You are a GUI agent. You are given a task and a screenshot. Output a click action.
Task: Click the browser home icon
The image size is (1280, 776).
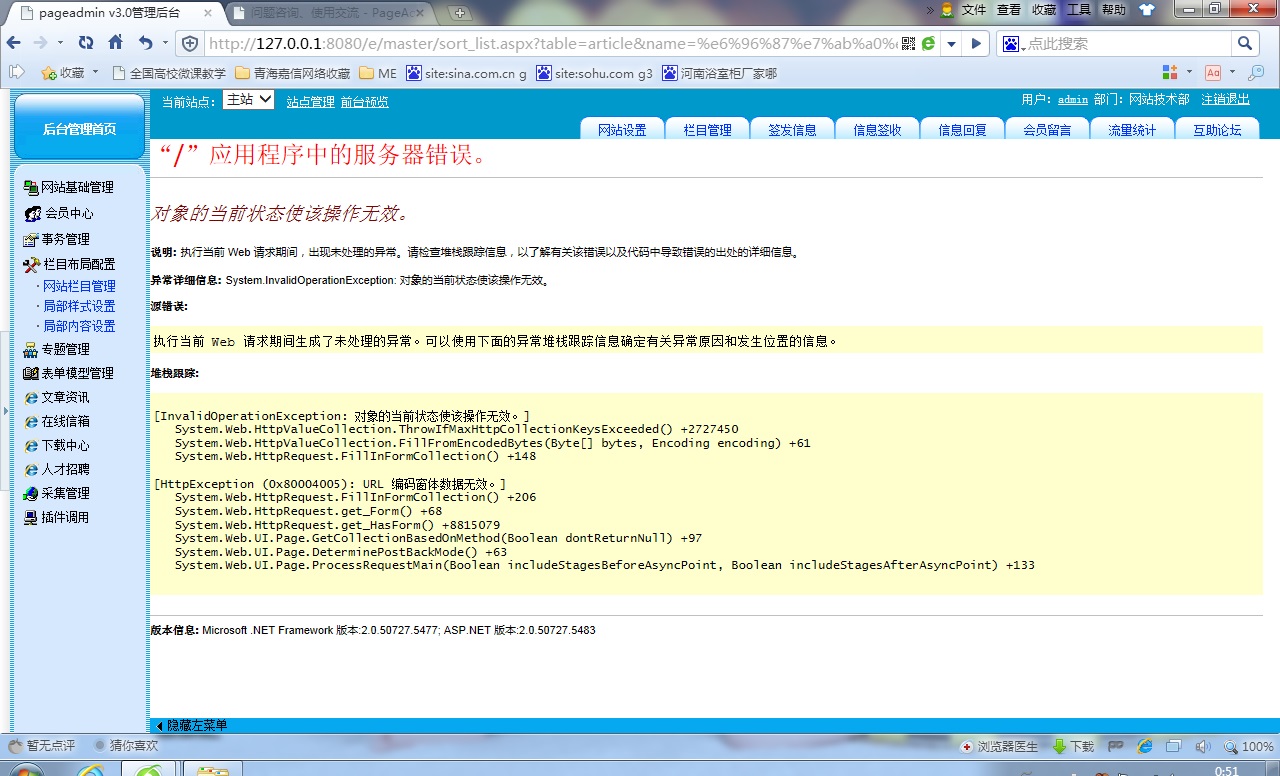[115, 43]
